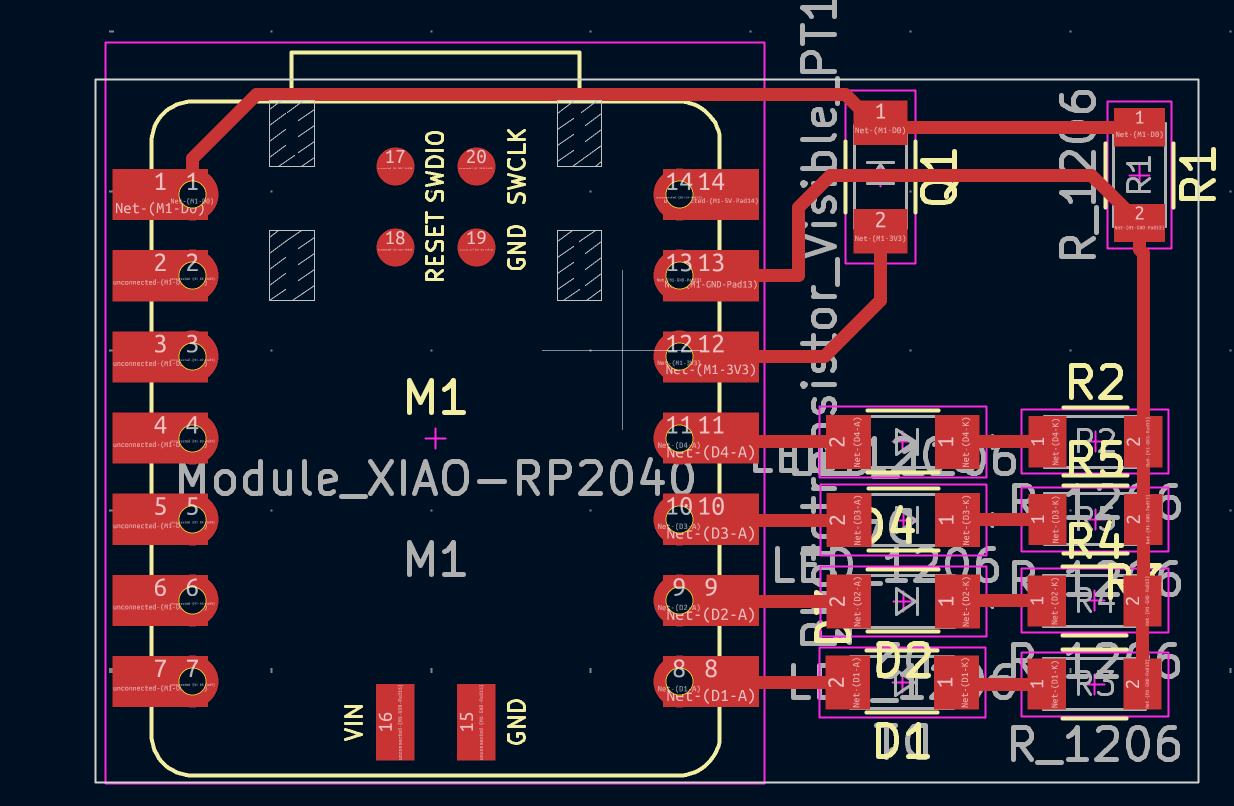Select pad 1 of resistor R1

[x=1139, y=122]
